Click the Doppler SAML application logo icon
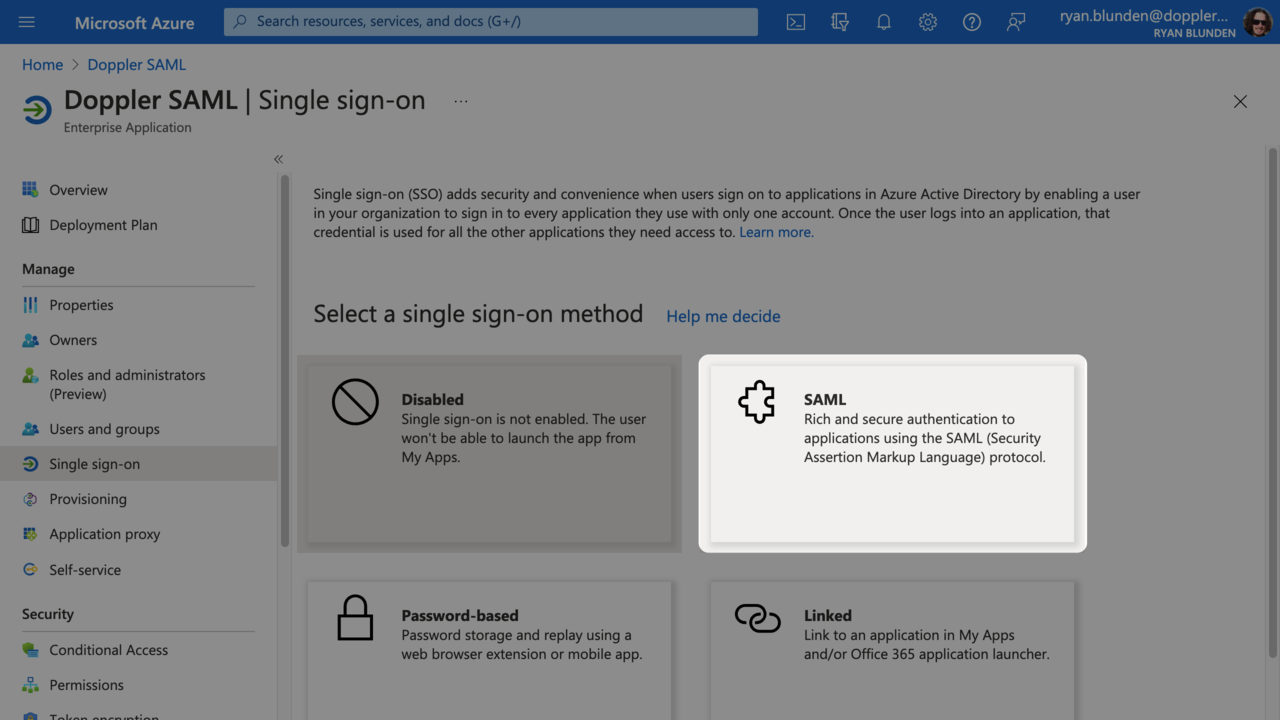This screenshot has height=720, width=1280. [x=37, y=110]
